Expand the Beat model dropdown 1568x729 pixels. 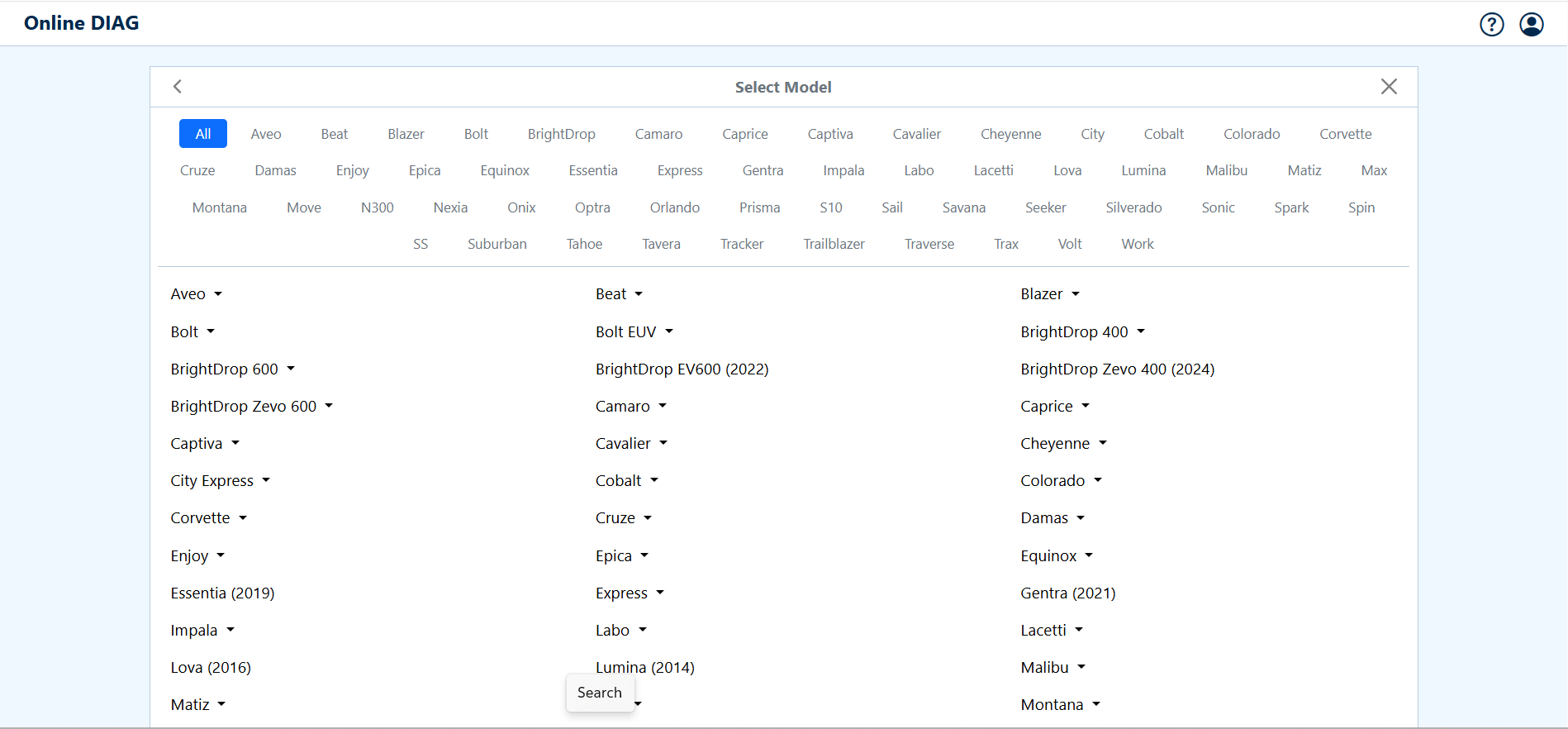620,294
